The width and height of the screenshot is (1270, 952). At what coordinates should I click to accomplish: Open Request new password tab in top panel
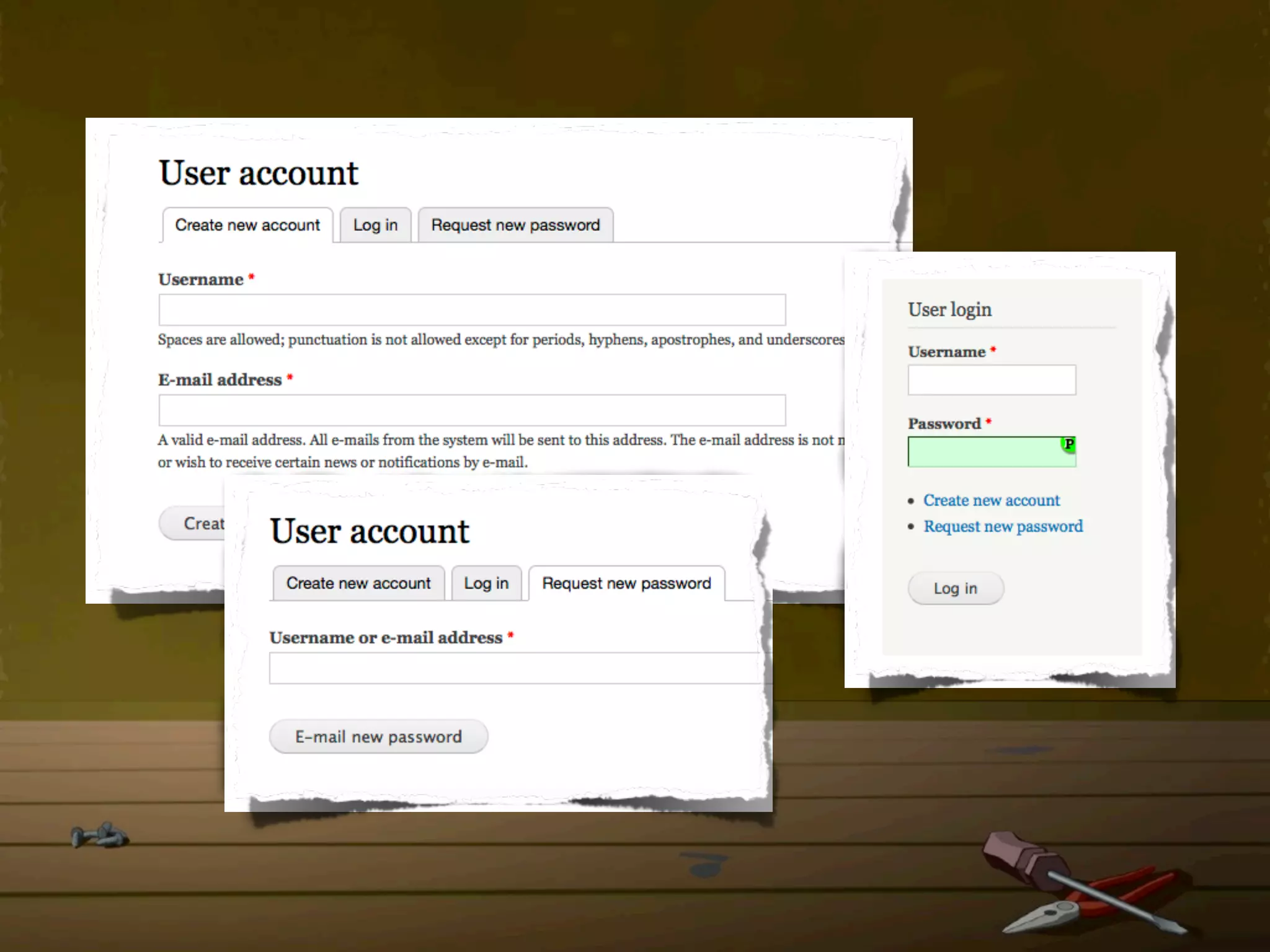515,225
